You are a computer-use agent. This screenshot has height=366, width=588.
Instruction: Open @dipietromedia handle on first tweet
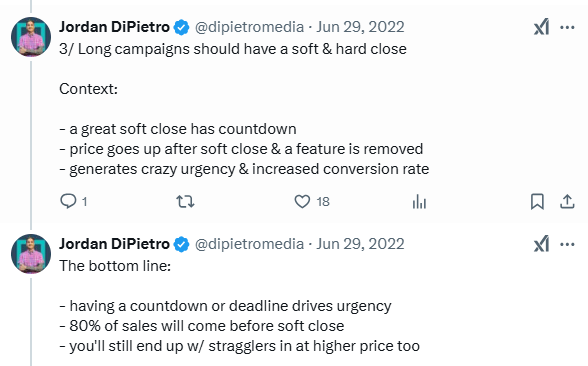pos(249,27)
